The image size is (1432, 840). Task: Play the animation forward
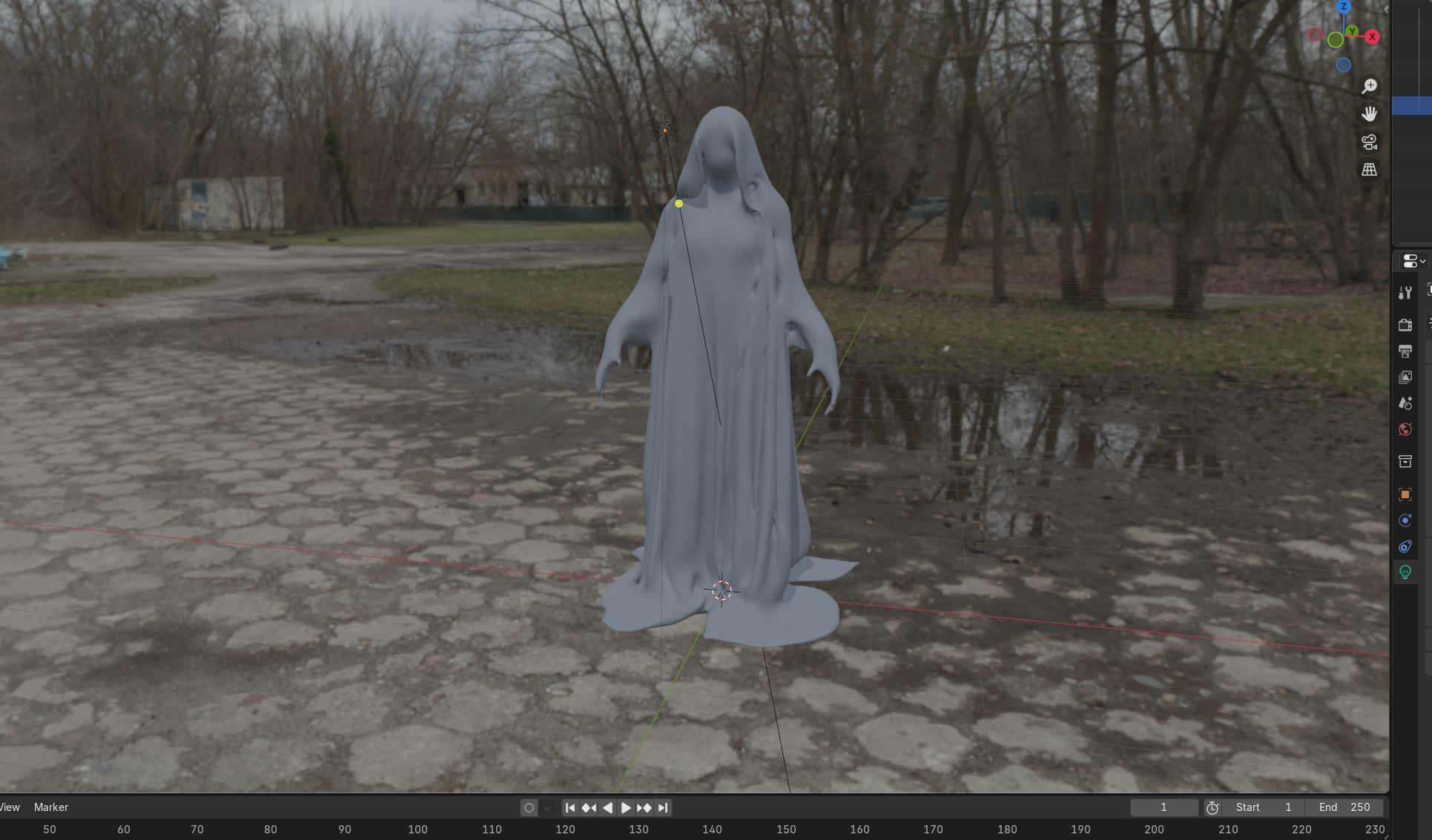626,807
